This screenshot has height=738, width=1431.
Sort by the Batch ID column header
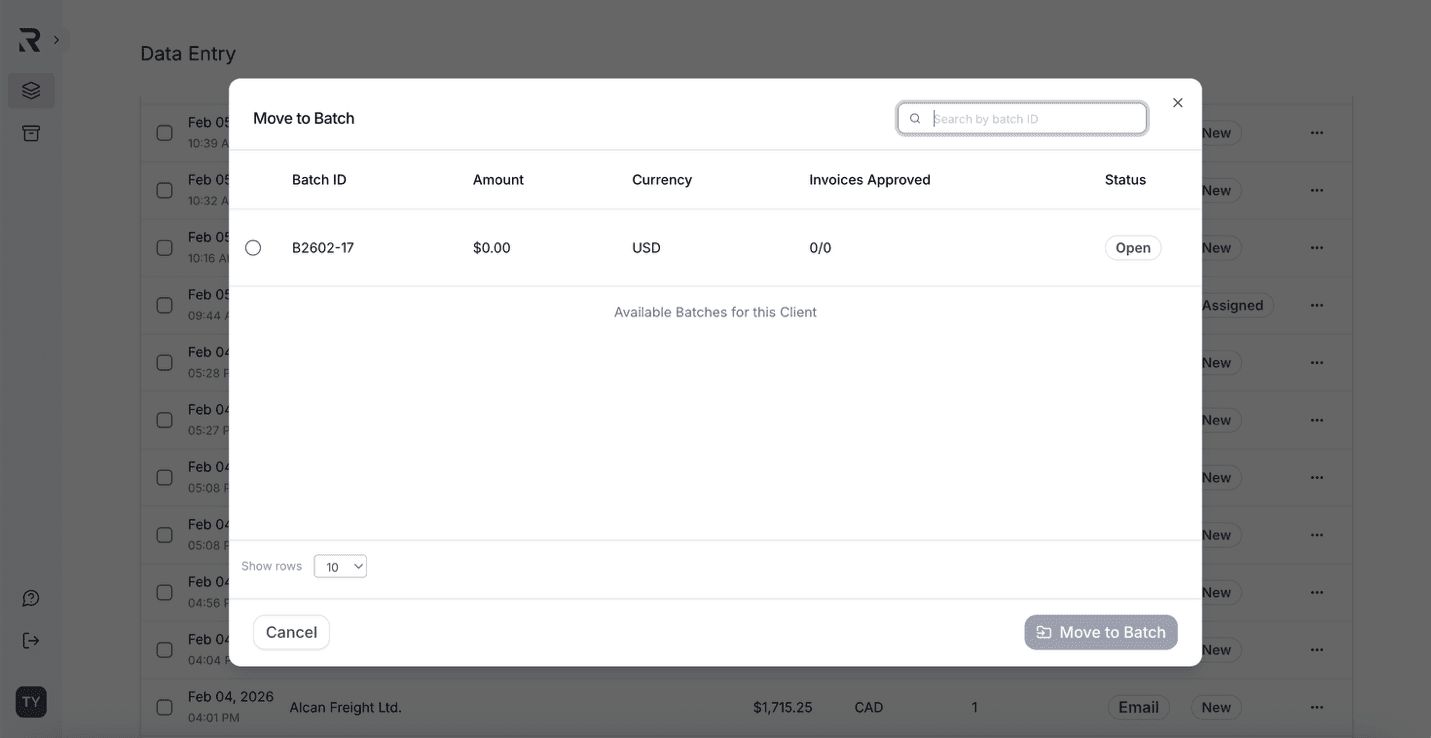coord(319,180)
